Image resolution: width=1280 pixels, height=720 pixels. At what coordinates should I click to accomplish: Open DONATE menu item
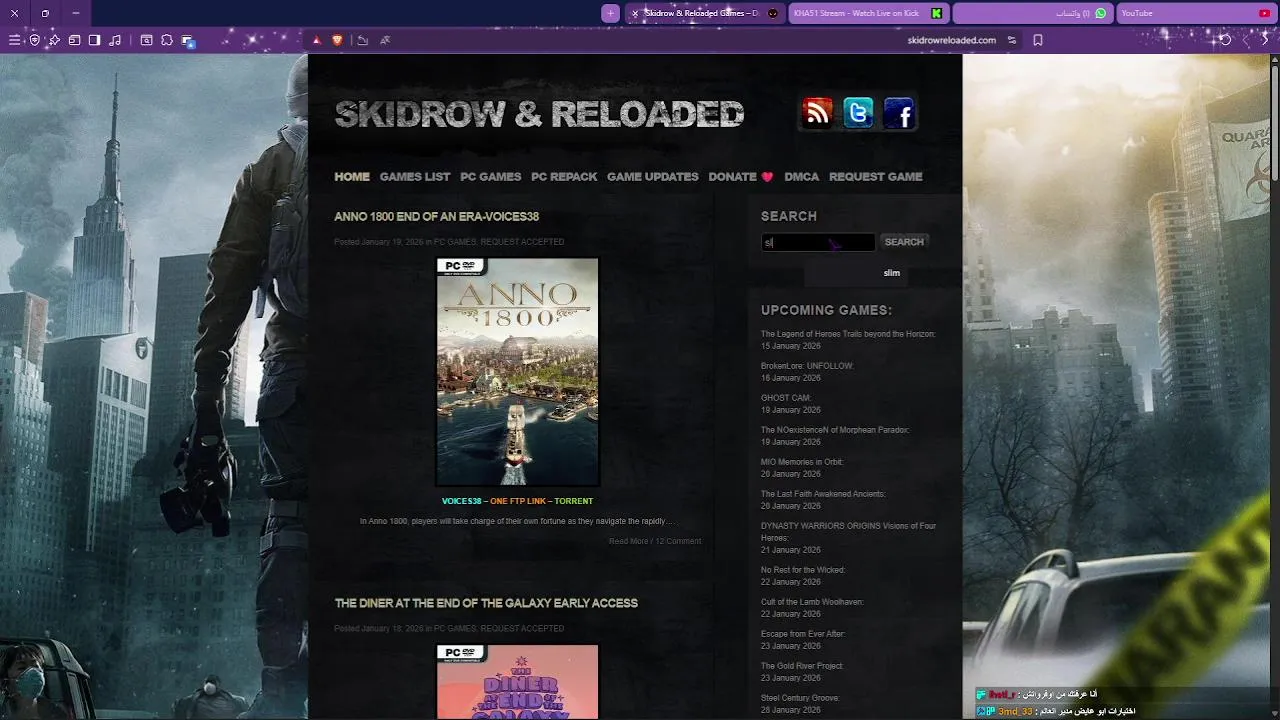741,176
